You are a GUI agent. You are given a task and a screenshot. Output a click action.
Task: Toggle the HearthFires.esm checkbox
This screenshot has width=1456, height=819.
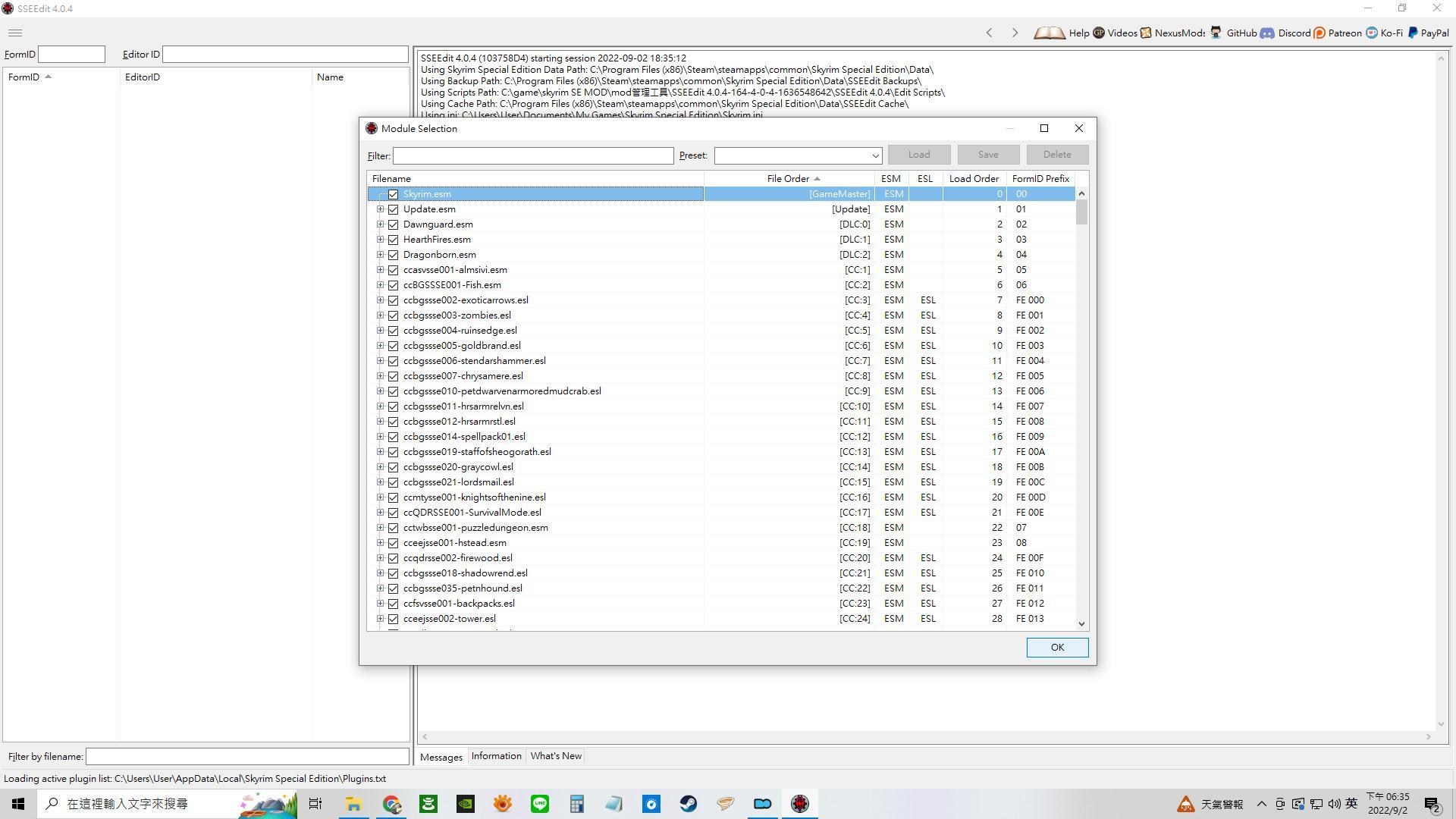393,240
